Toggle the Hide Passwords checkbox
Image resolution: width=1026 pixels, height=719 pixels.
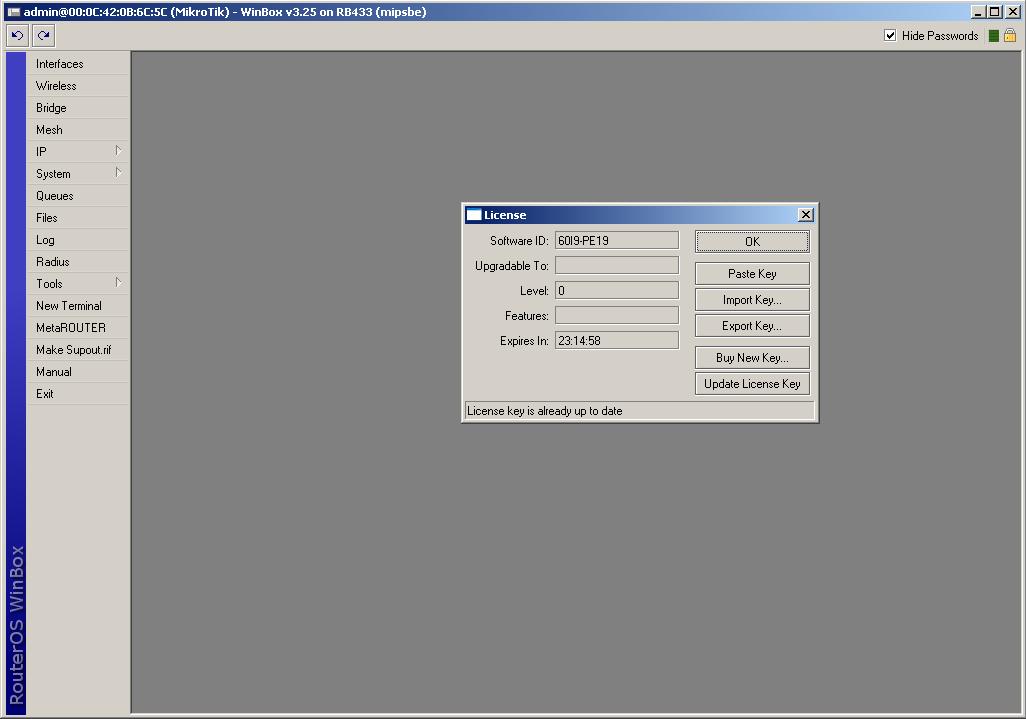[890, 35]
